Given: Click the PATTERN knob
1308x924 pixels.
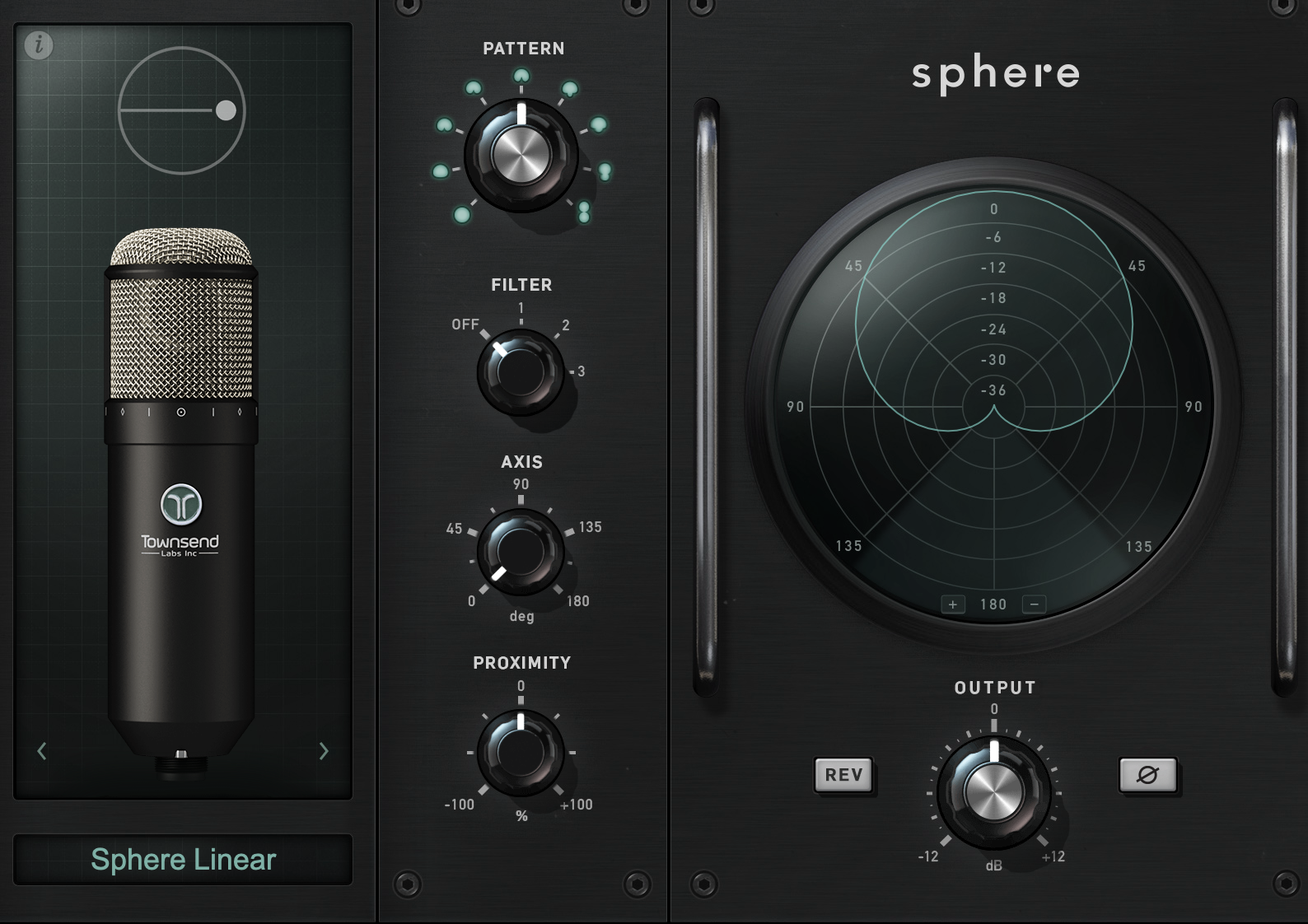Looking at the screenshot, I should click(521, 155).
